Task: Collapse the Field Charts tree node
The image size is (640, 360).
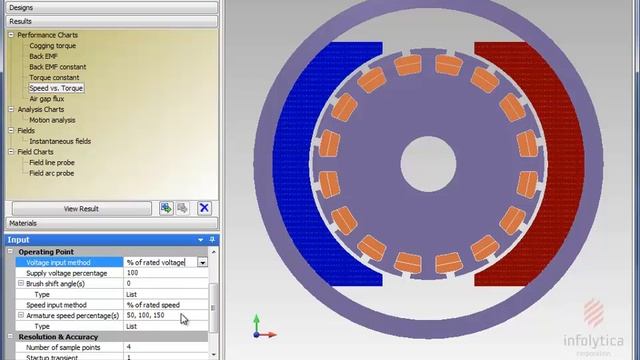Action: pos(11,152)
